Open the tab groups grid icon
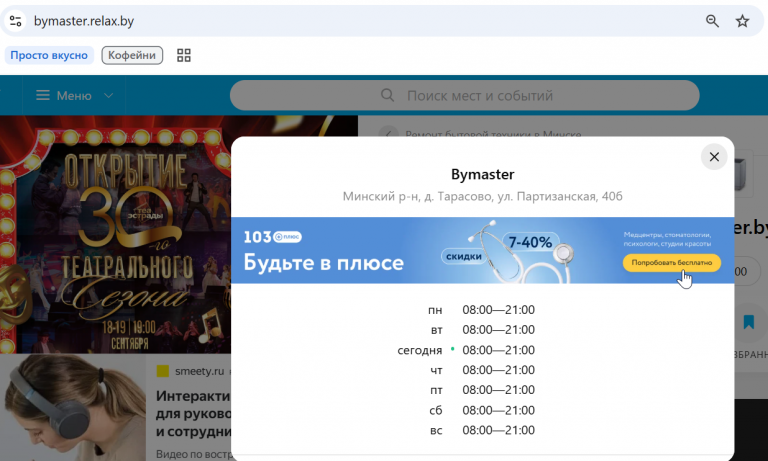This screenshot has width=768, height=461. tap(184, 55)
